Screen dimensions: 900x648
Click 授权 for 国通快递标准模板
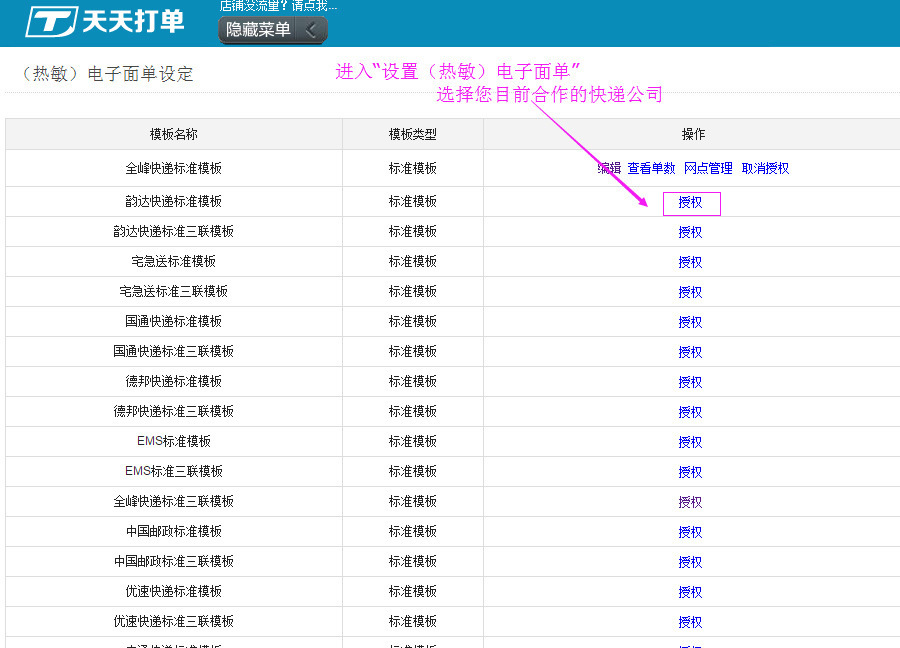click(690, 321)
